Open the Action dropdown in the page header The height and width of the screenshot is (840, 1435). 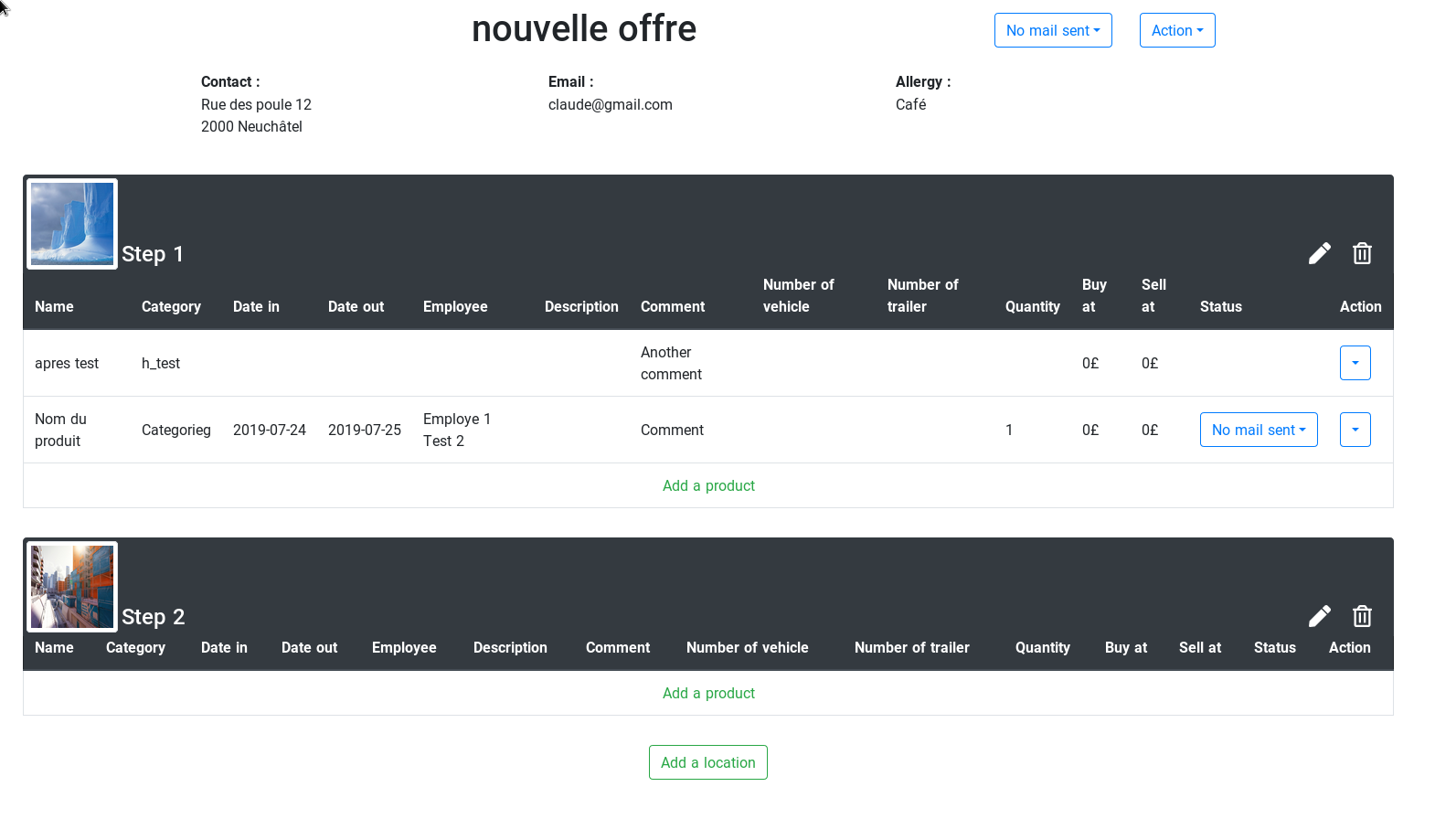[1176, 30]
